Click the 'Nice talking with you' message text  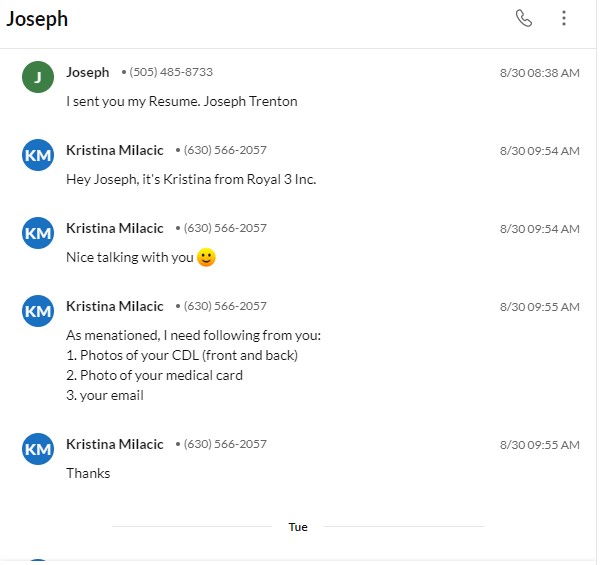coord(129,257)
